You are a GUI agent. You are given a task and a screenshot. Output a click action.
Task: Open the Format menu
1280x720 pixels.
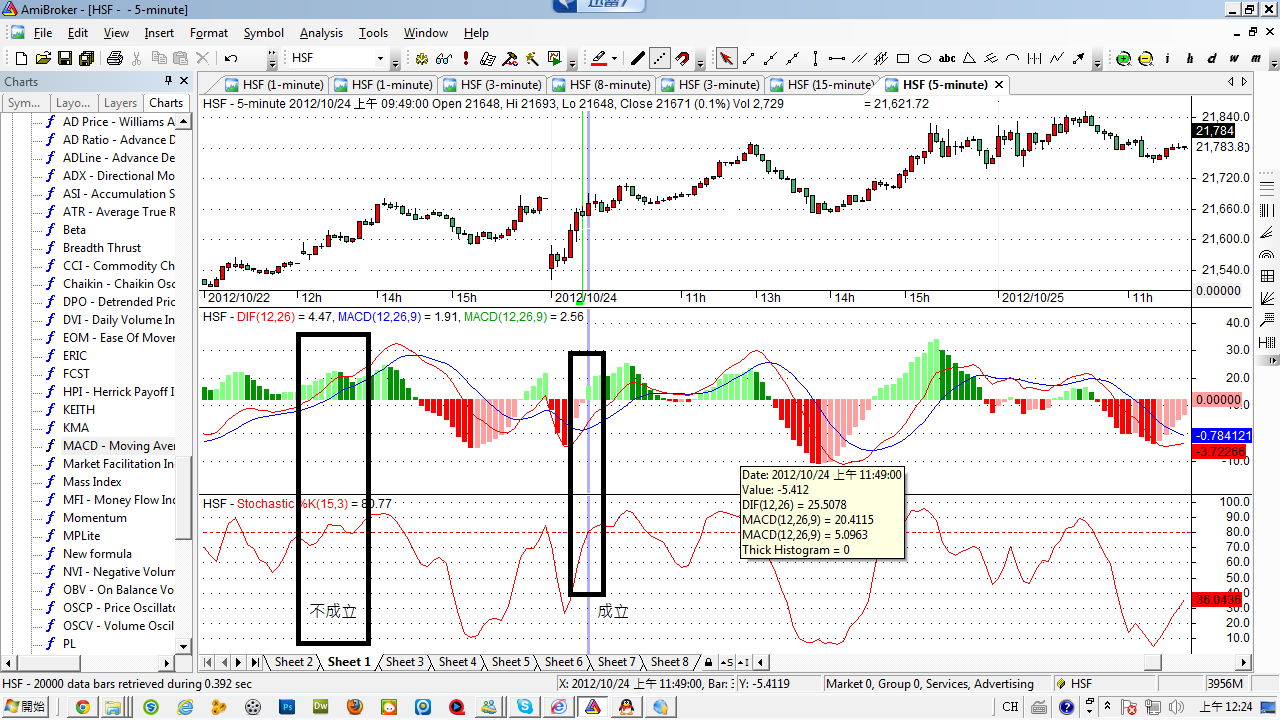point(209,33)
